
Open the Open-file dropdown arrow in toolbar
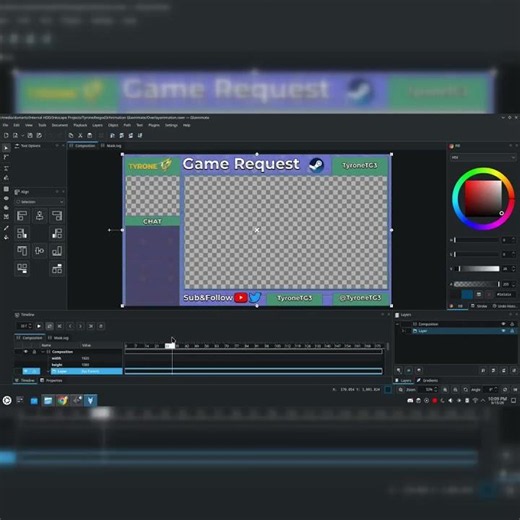point(22,135)
